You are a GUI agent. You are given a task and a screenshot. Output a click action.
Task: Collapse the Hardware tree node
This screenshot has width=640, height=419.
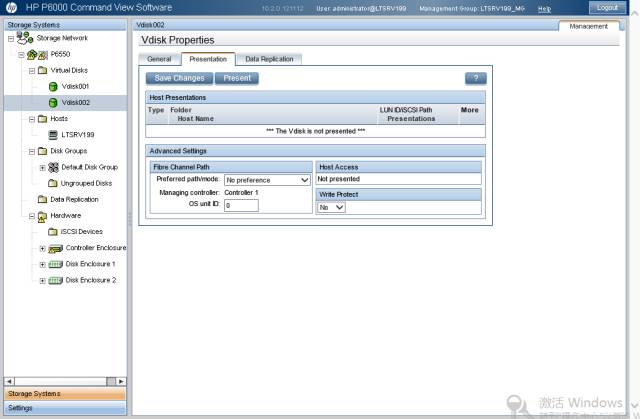[x=32, y=216]
